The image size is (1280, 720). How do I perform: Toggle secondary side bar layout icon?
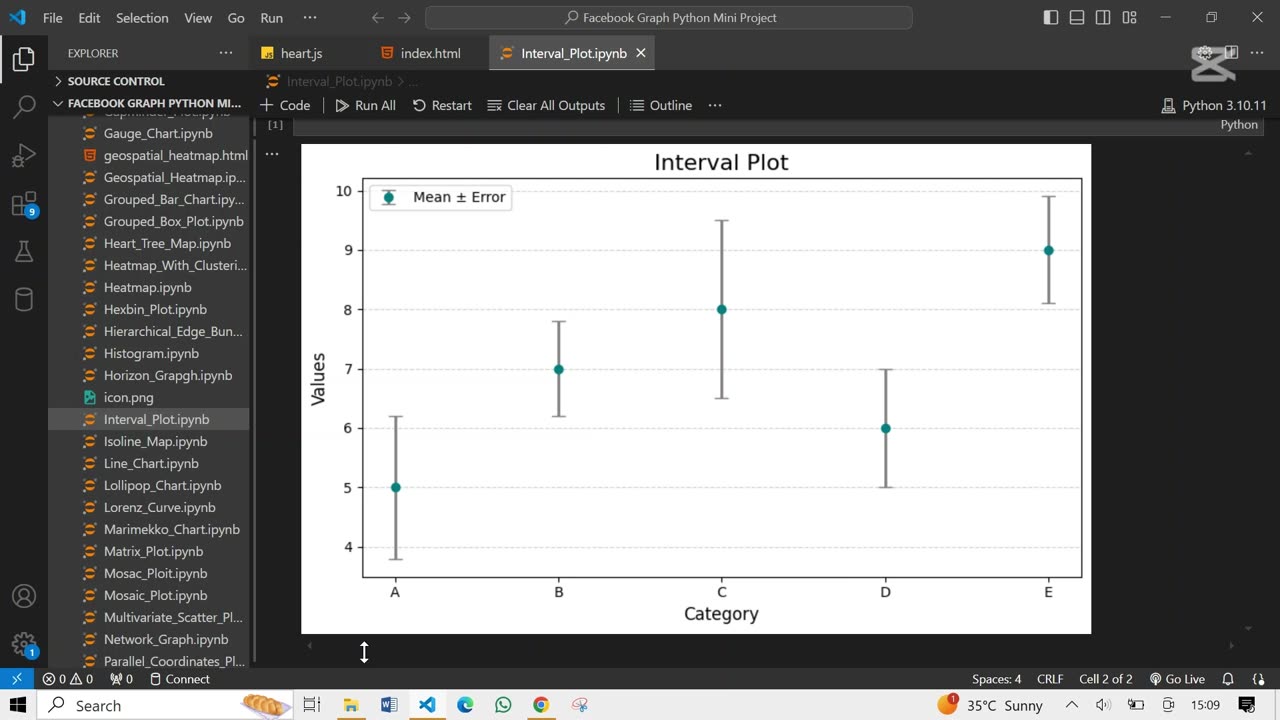[x=1103, y=18]
